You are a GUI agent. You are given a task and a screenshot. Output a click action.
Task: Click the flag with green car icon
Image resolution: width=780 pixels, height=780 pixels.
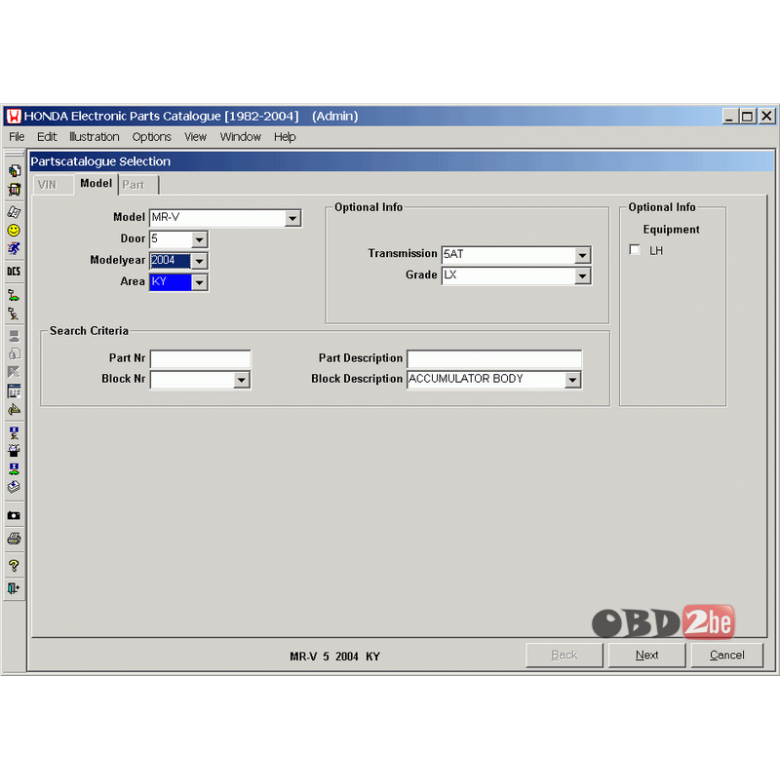[14, 295]
